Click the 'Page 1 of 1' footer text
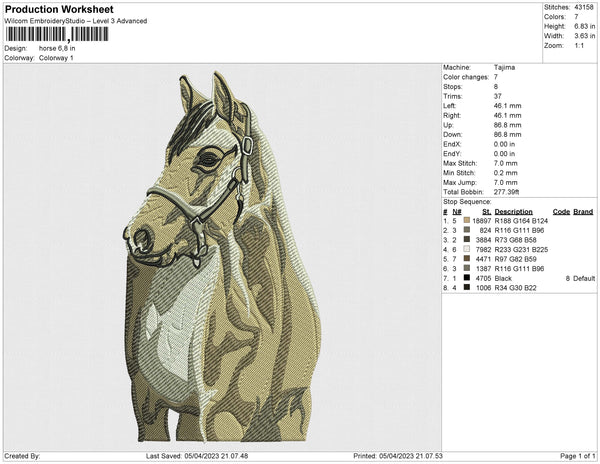Viewport: 600px width, 464px height. pos(577,456)
